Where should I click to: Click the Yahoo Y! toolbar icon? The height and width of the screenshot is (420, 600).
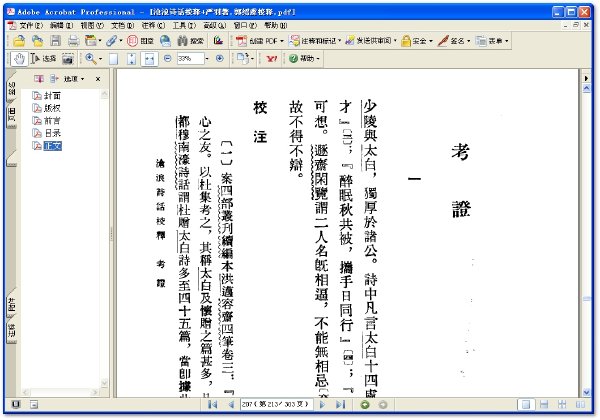[272, 59]
